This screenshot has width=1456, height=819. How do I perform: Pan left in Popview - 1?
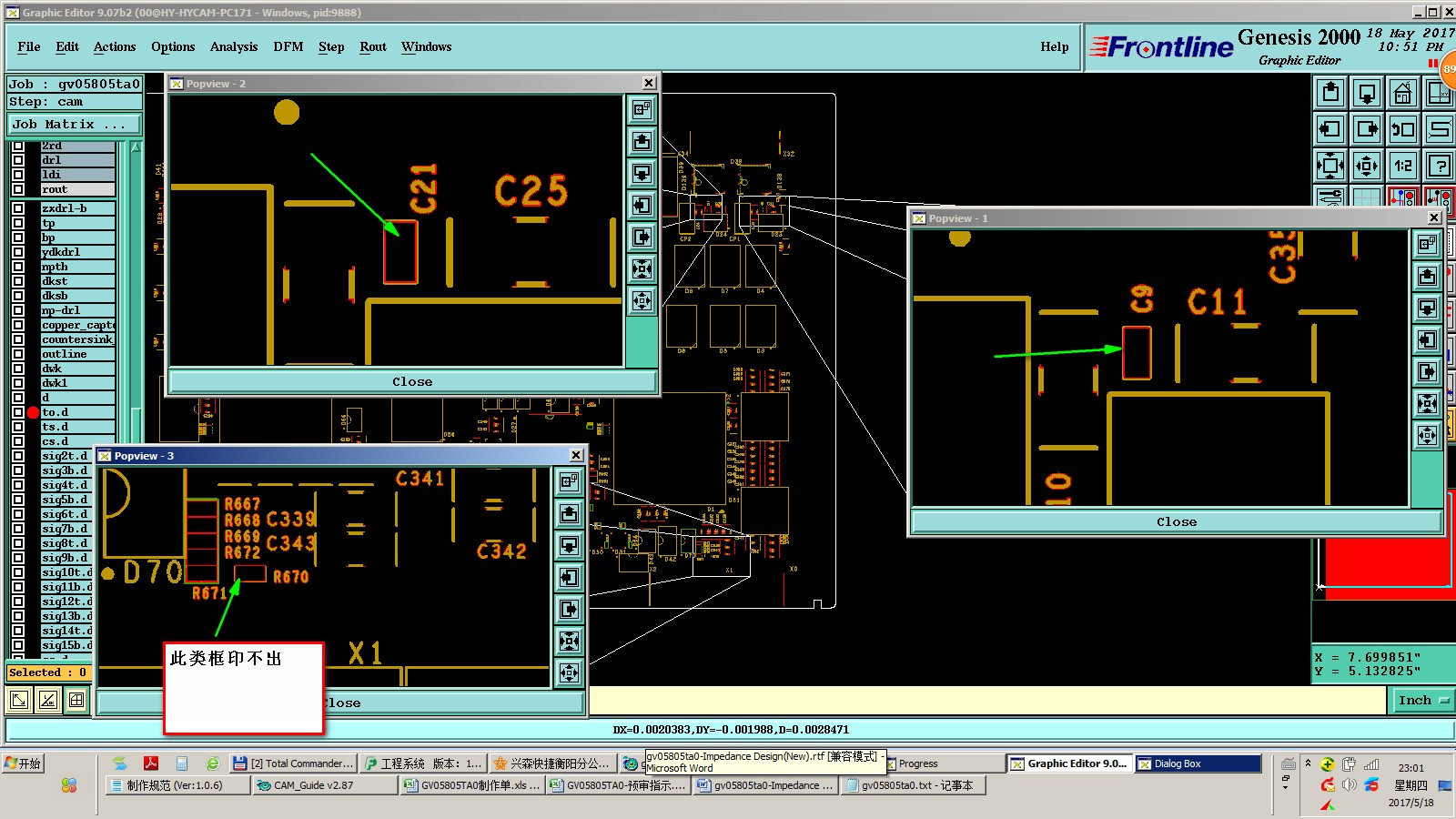tap(1428, 340)
